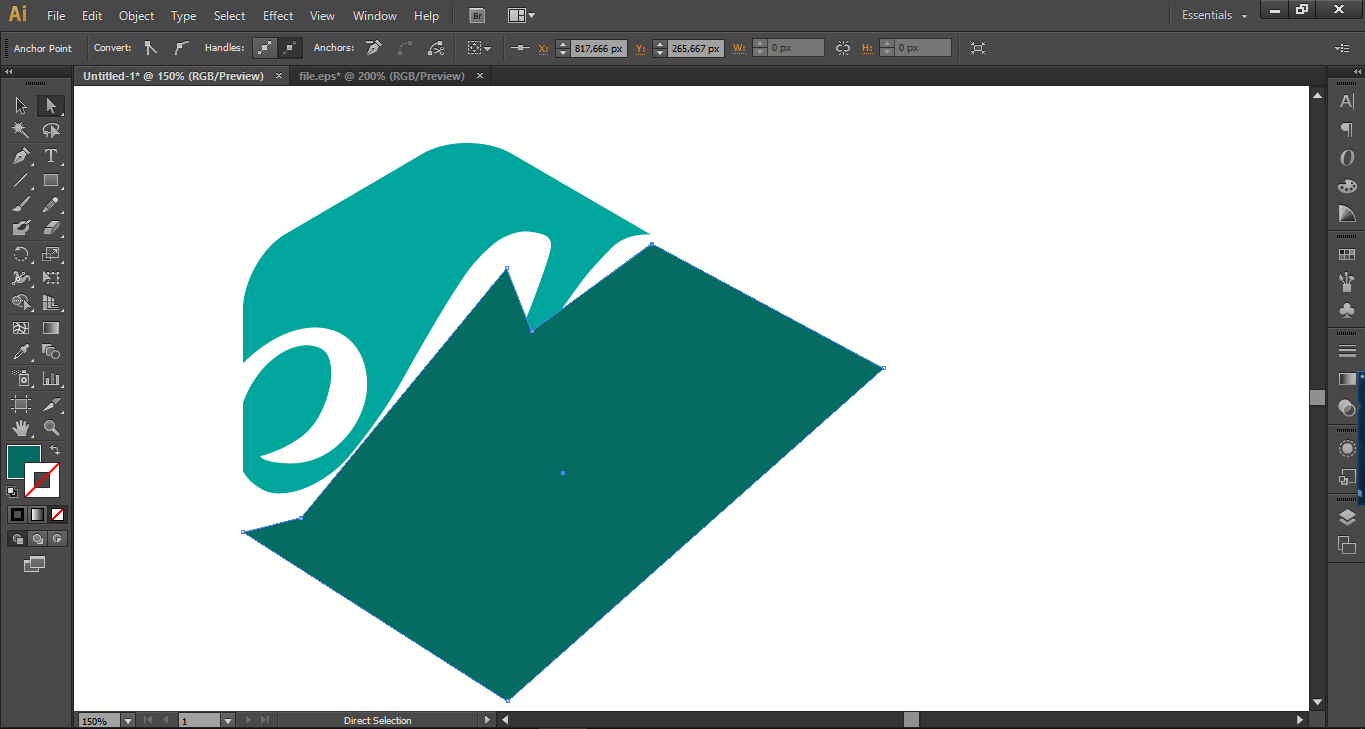Select the Hand tool

click(x=21, y=428)
